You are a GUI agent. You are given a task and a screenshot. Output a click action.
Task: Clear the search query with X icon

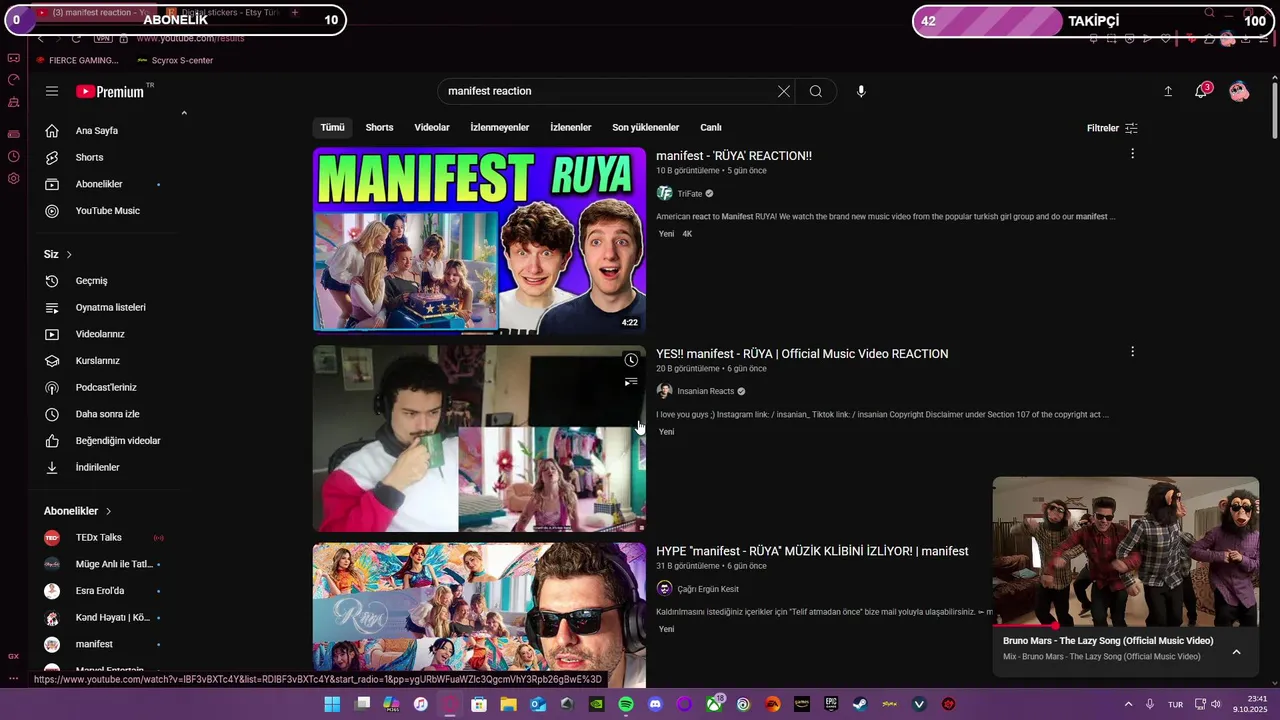(x=784, y=91)
